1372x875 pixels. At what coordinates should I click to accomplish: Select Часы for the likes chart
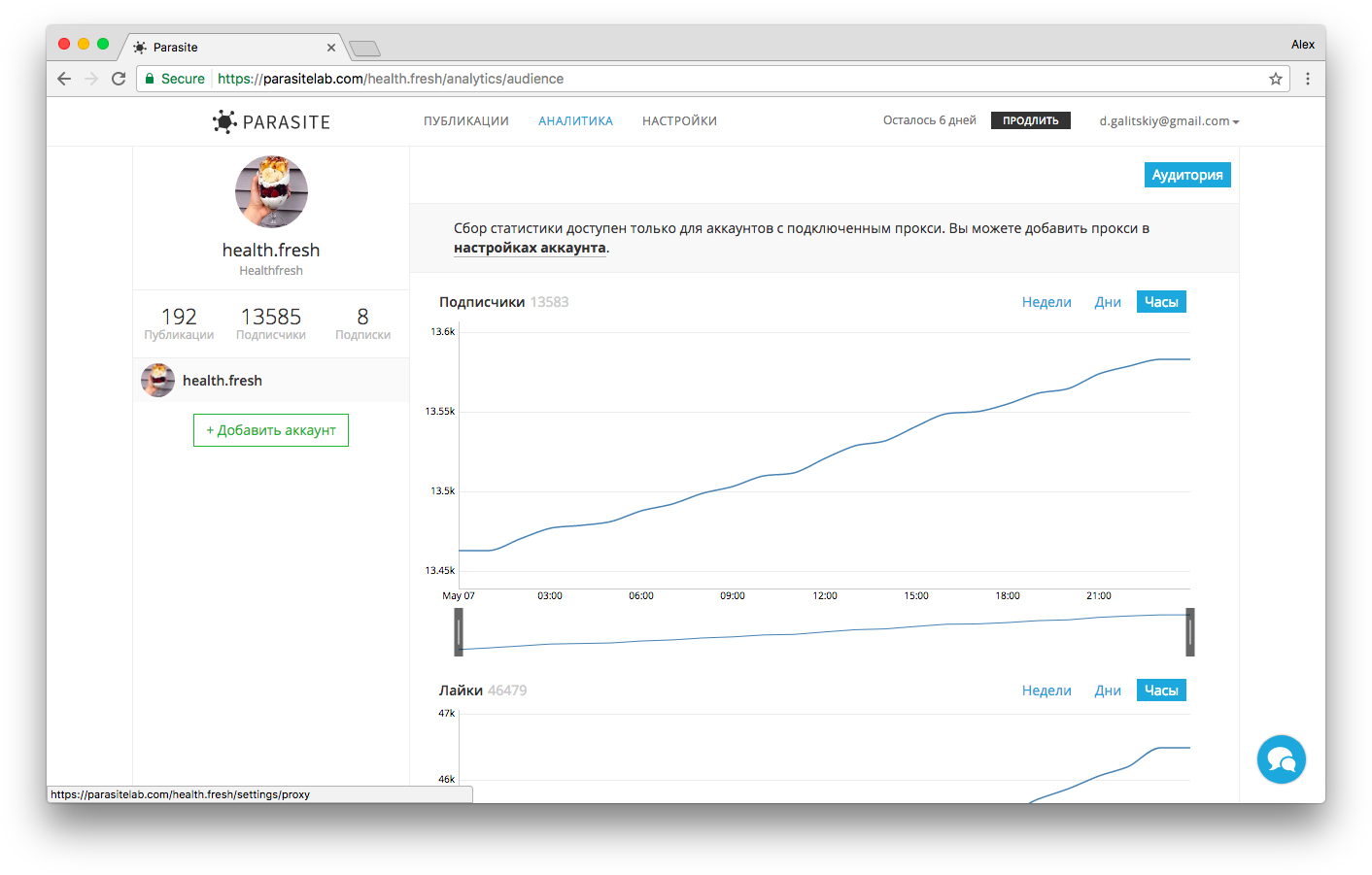click(1160, 690)
